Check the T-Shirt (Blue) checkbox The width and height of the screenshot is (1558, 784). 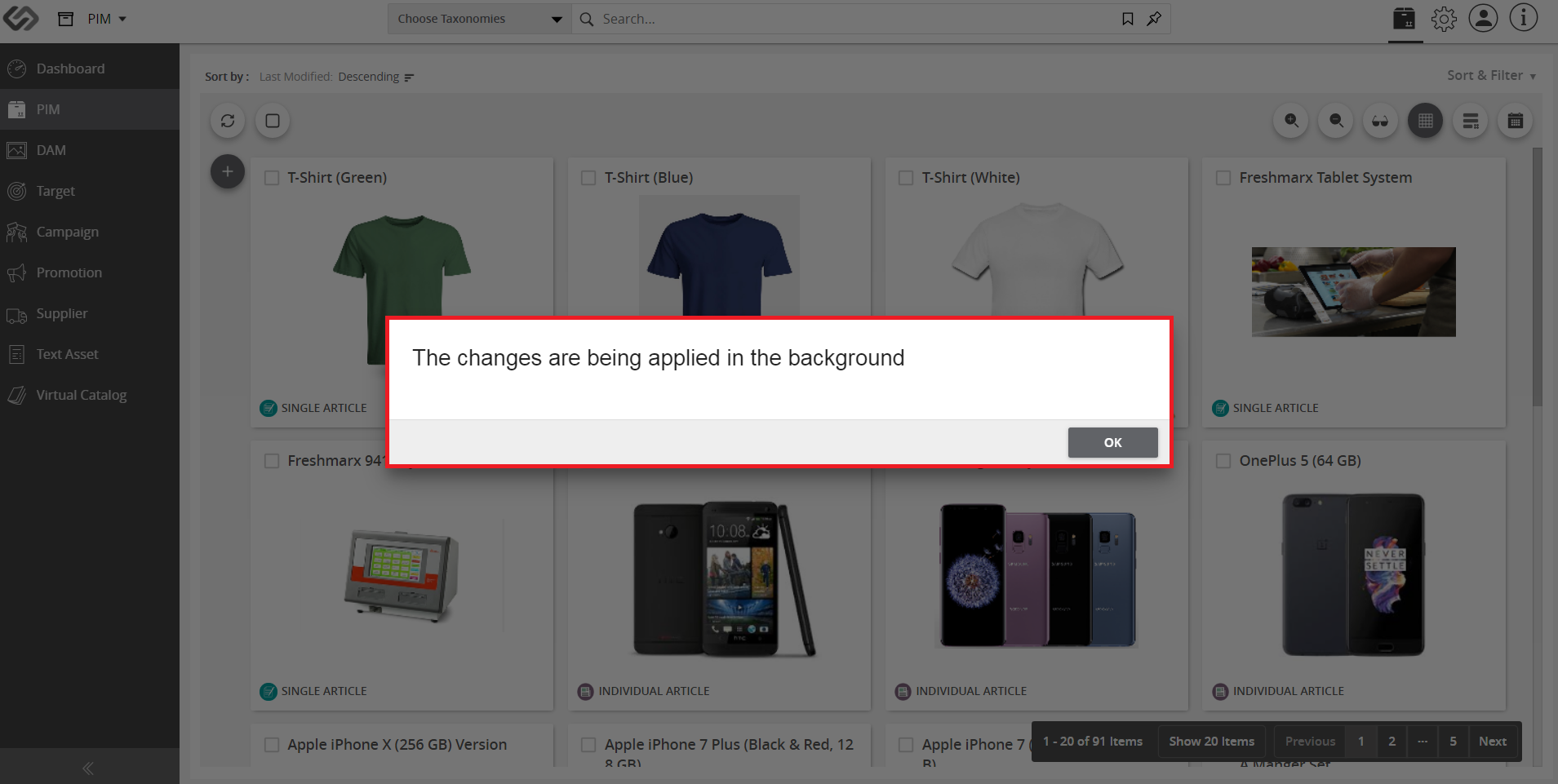[x=588, y=178]
